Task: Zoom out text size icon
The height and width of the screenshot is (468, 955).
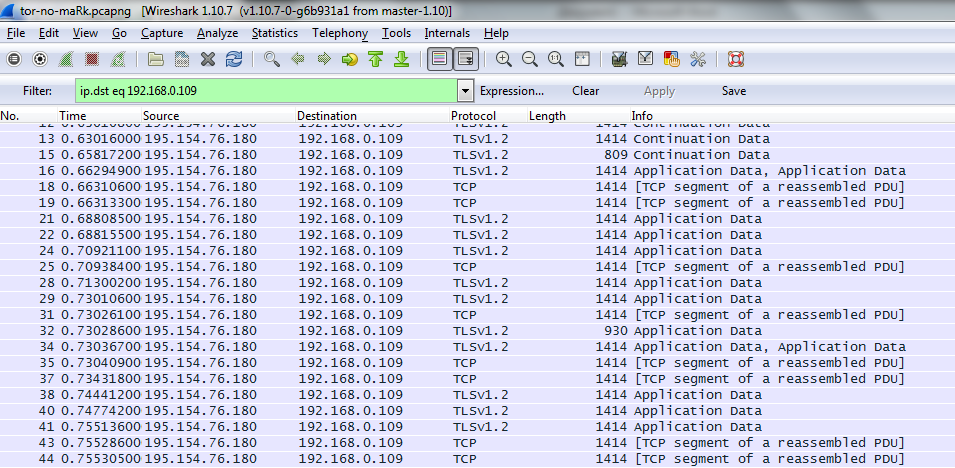Action: (530, 59)
